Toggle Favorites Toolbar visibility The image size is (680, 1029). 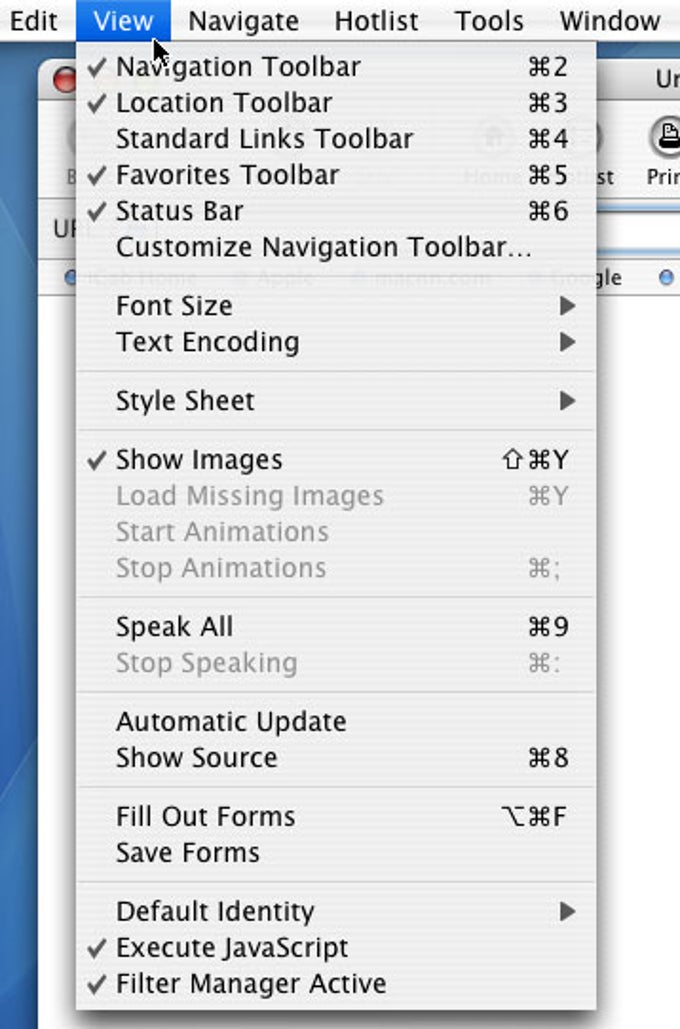pyautogui.click(x=336, y=175)
